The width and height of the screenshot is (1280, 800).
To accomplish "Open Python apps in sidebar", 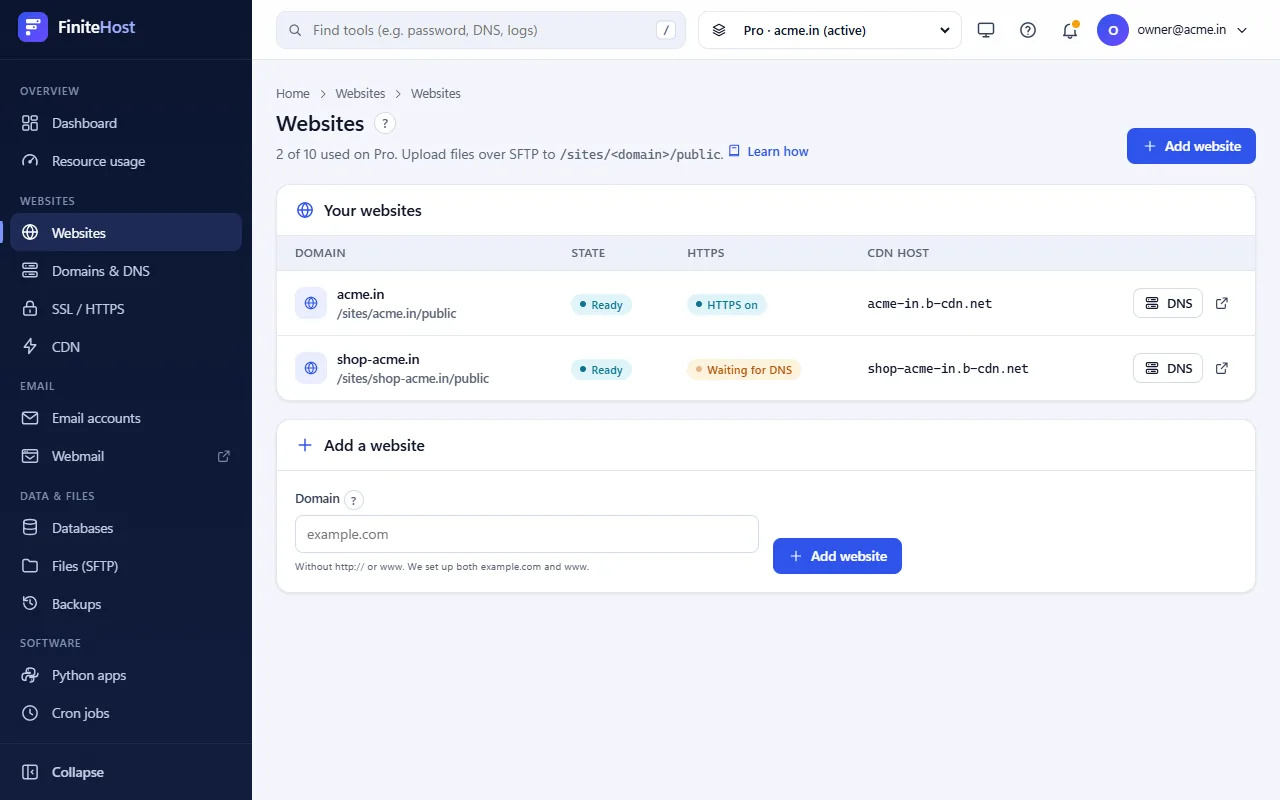I will point(126,675).
